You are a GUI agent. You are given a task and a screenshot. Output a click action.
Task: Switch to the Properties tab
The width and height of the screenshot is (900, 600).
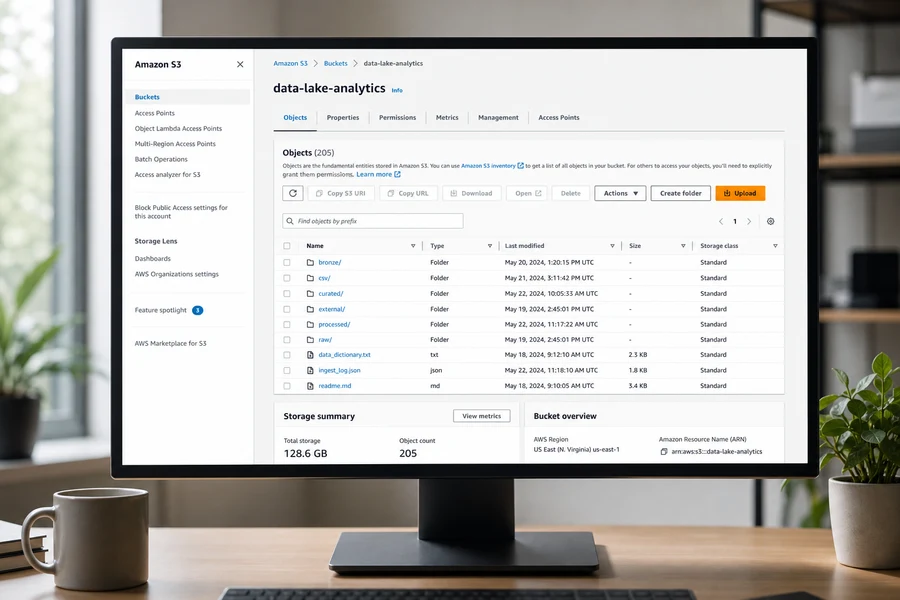coord(343,118)
